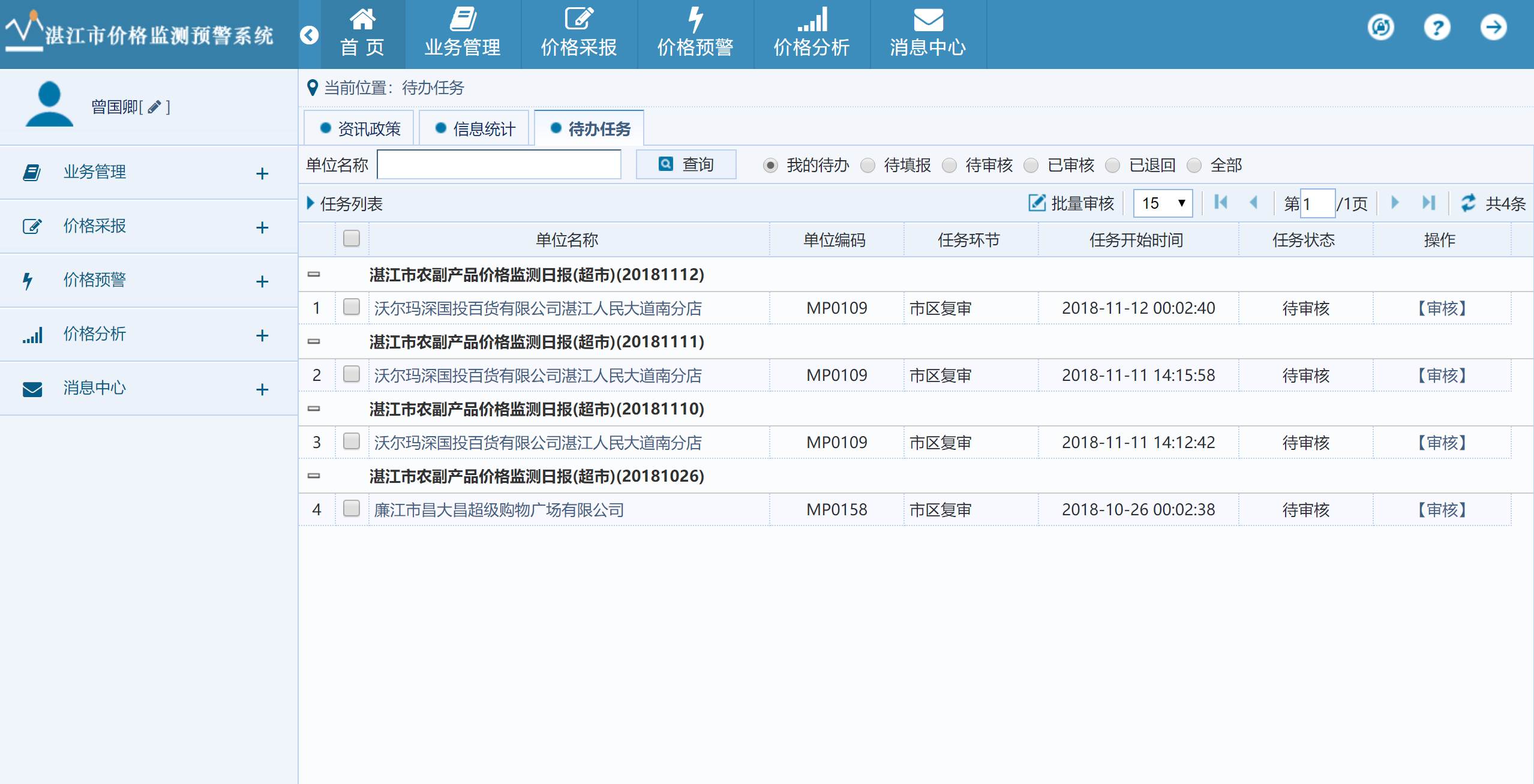
Task: Go to next page arrow
Action: point(1395,203)
